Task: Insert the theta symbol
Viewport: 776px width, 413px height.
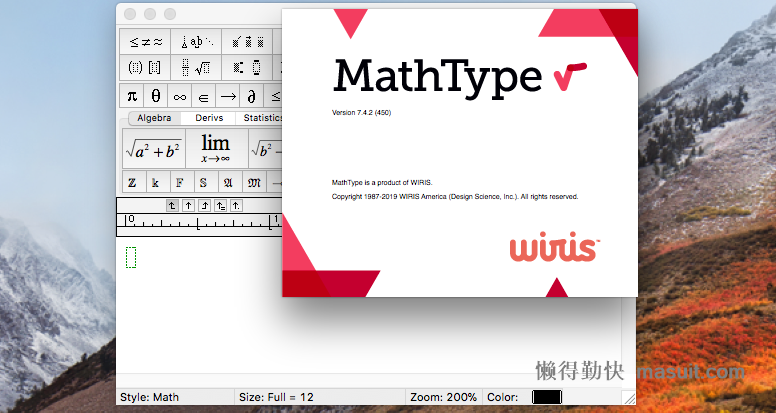Action: point(156,96)
